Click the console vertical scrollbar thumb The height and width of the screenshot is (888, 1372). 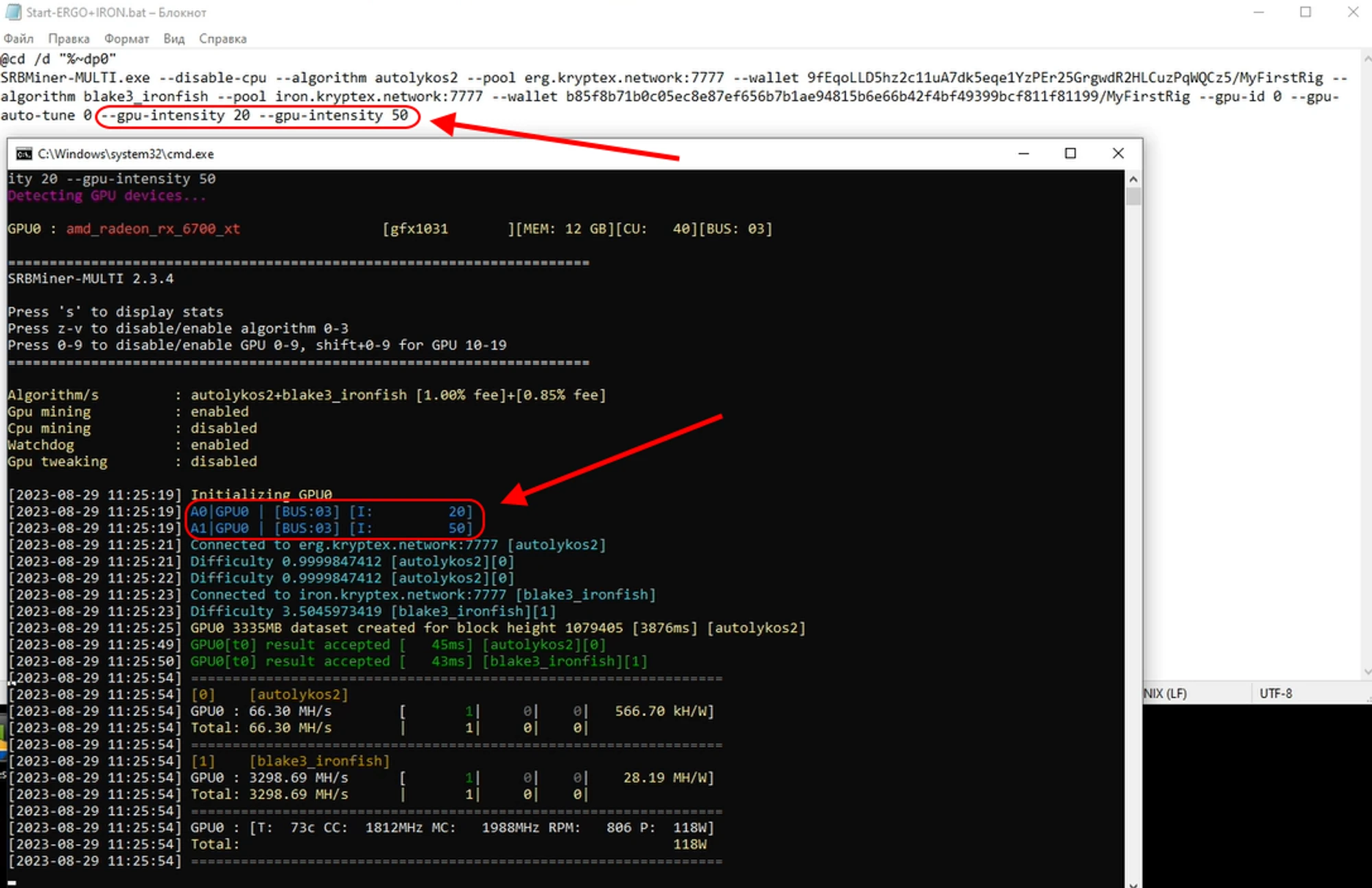pyautogui.click(x=1133, y=197)
